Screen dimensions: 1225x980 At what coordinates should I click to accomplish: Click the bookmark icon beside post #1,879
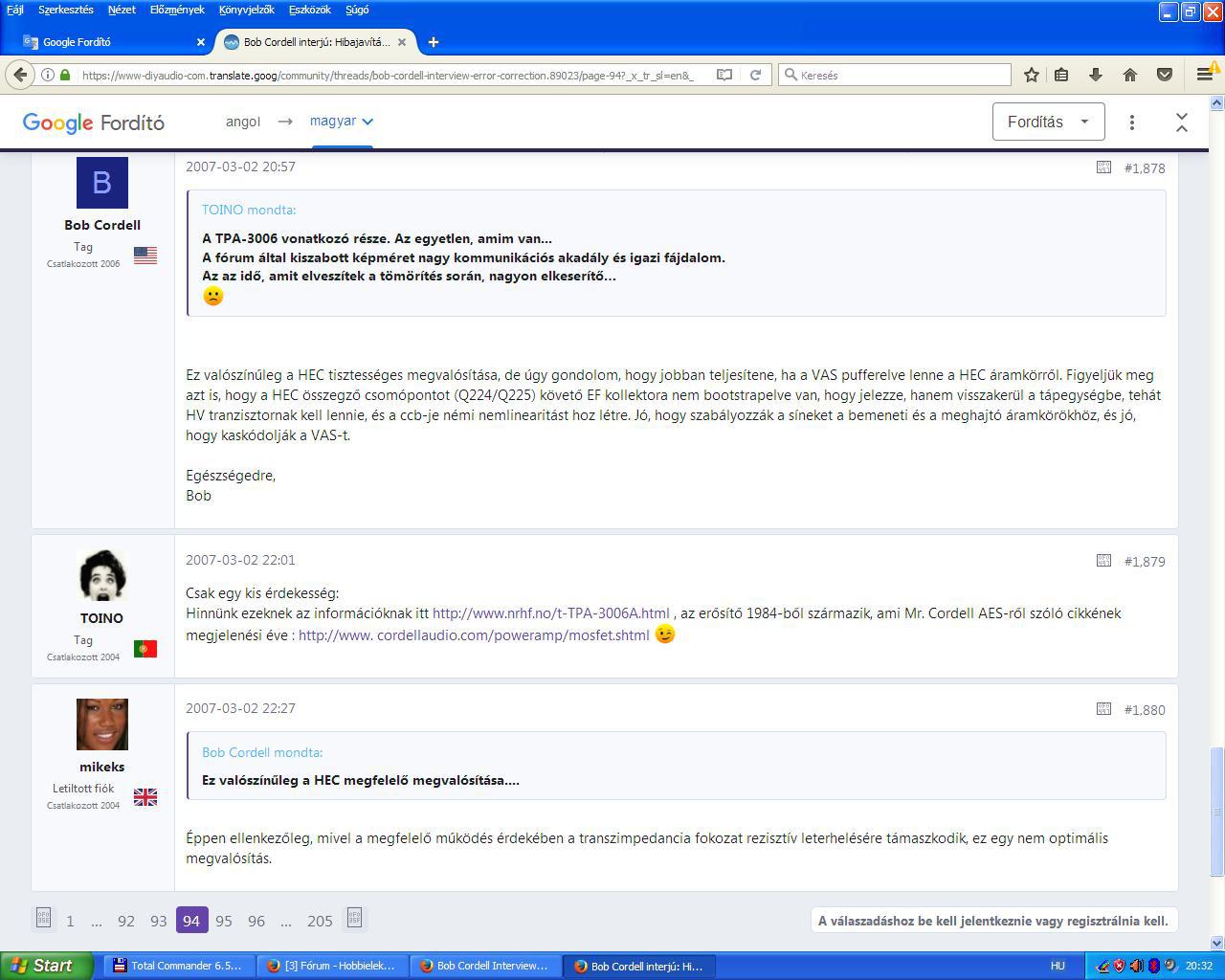click(1103, 561)
